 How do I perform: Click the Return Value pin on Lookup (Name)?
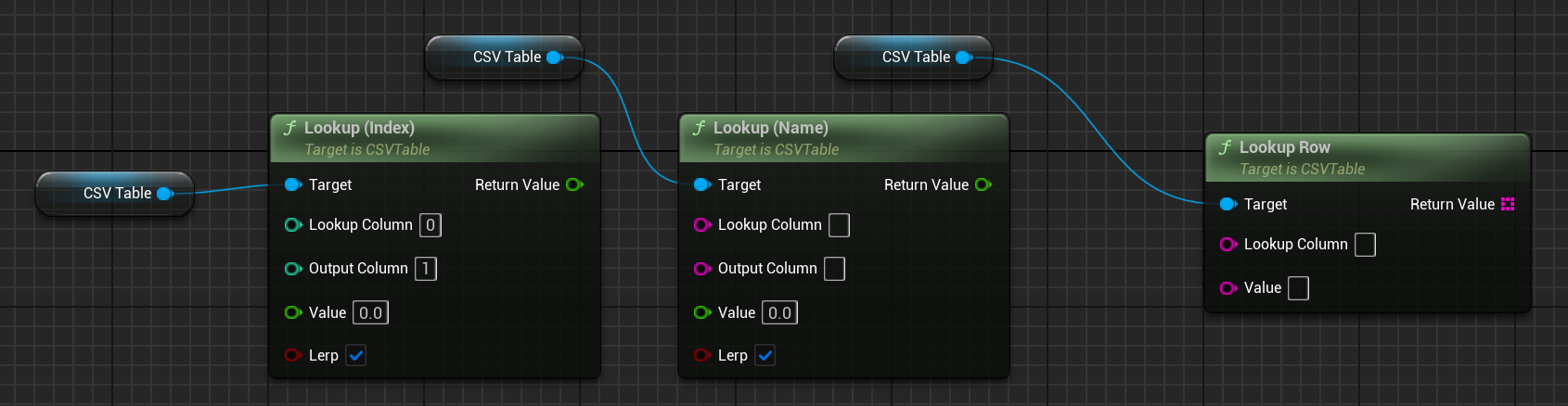tap(983, 184)
